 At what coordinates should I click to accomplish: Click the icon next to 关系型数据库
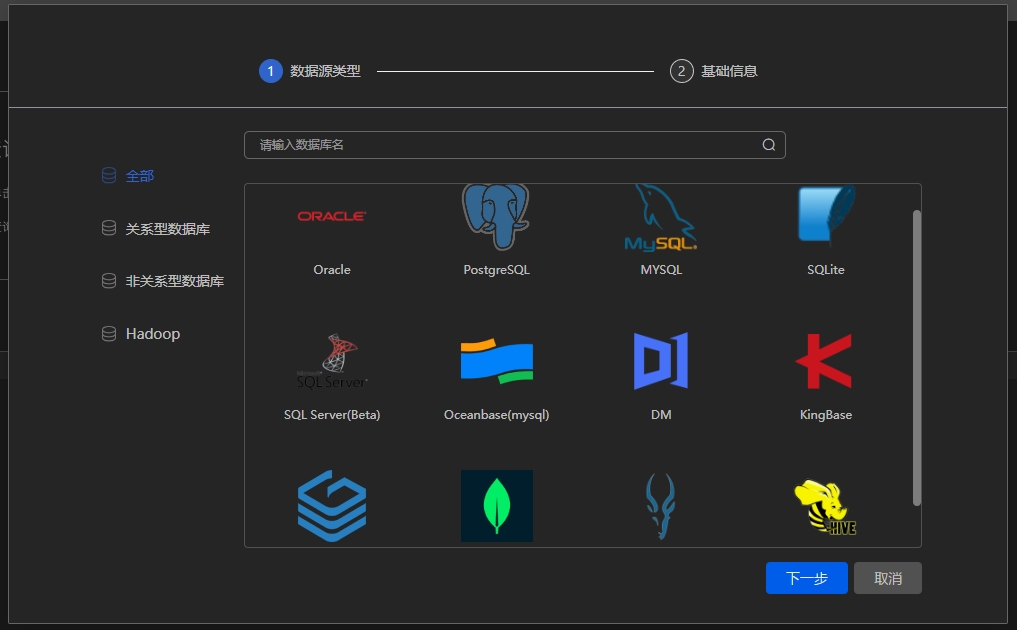pos(109,228)
